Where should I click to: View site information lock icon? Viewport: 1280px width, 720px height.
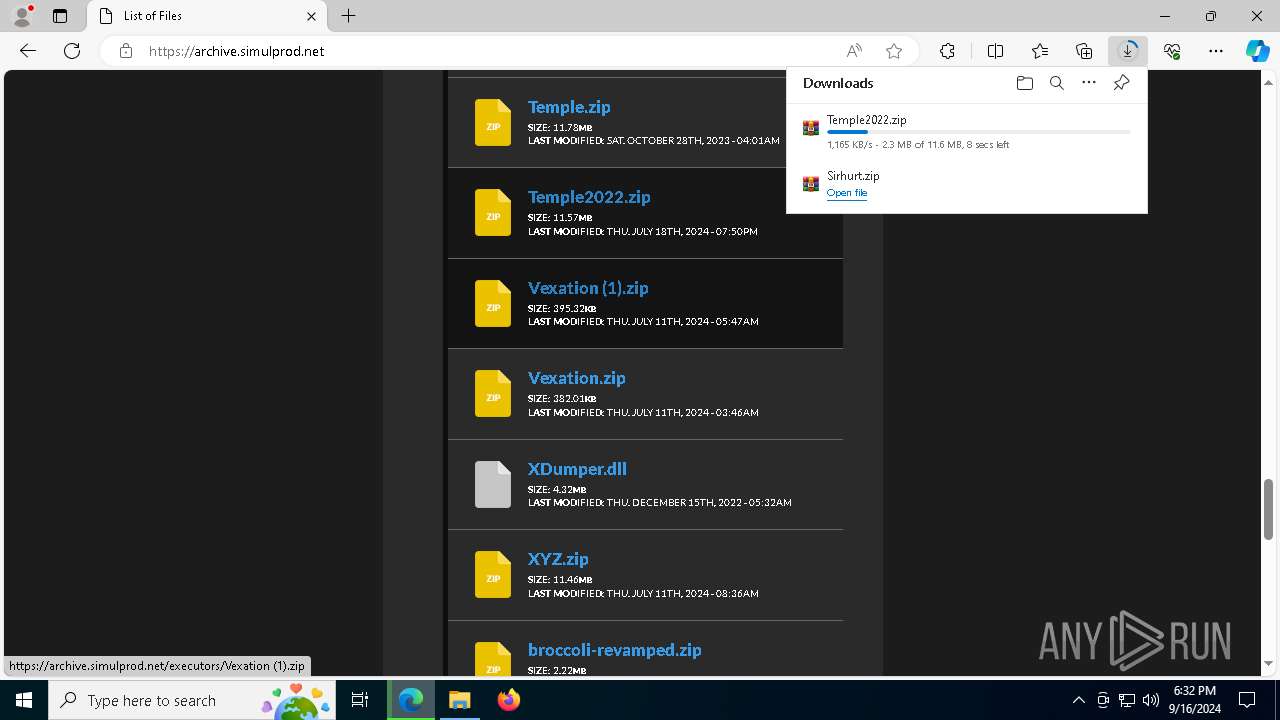coord(126,51)
